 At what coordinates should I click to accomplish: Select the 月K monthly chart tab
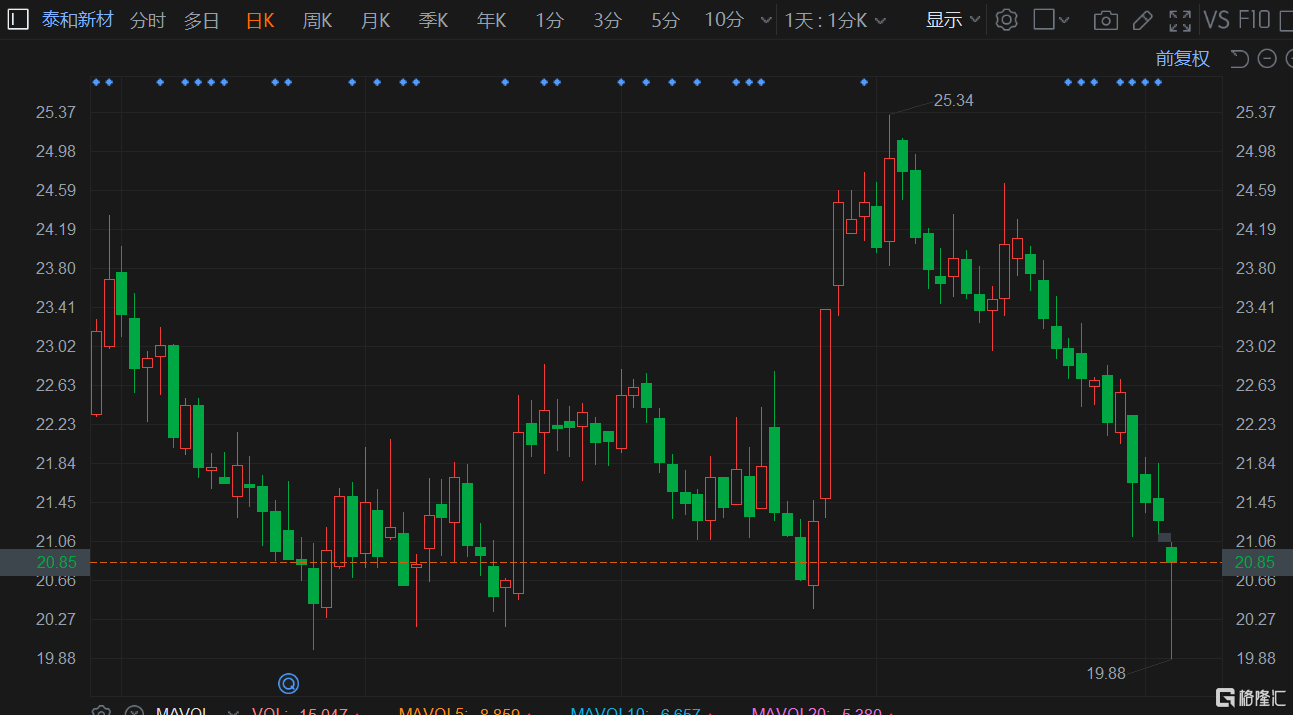(x=375, y=20)
